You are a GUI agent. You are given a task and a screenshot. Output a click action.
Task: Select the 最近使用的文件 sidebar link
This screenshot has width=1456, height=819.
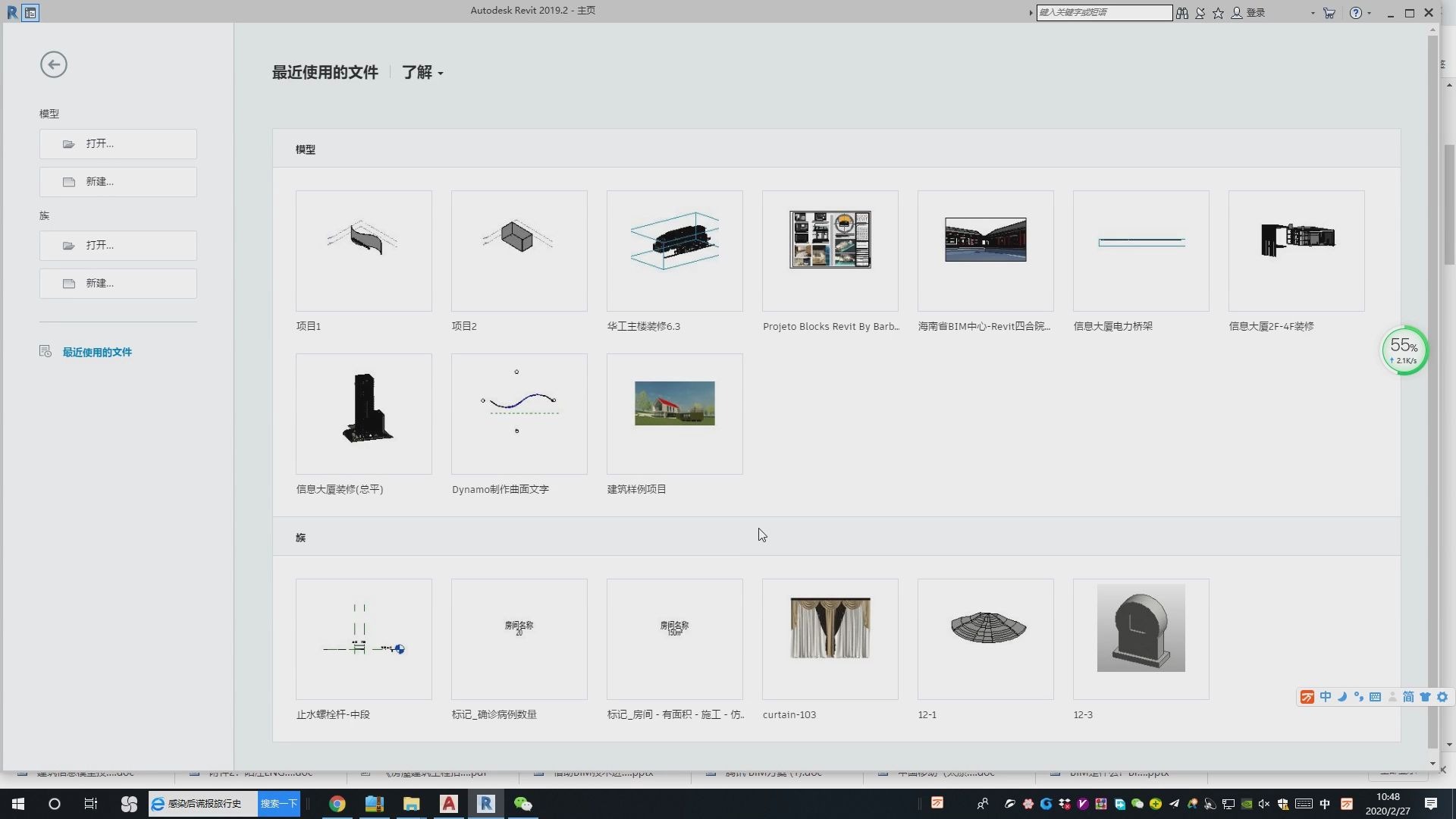(x=97, y=352)
